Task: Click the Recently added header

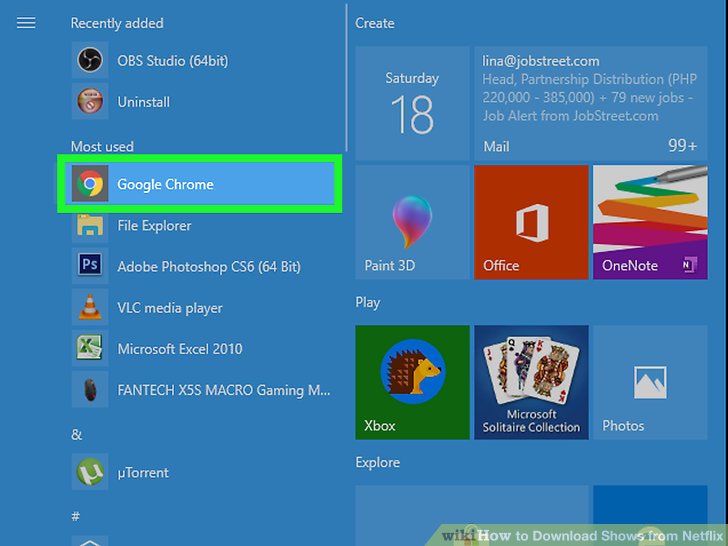Action: [117, 23]
